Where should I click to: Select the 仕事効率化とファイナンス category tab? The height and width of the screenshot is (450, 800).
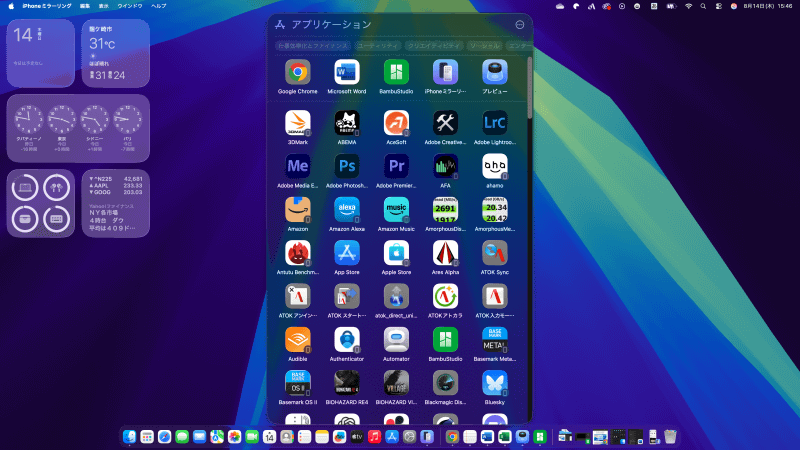313,45
